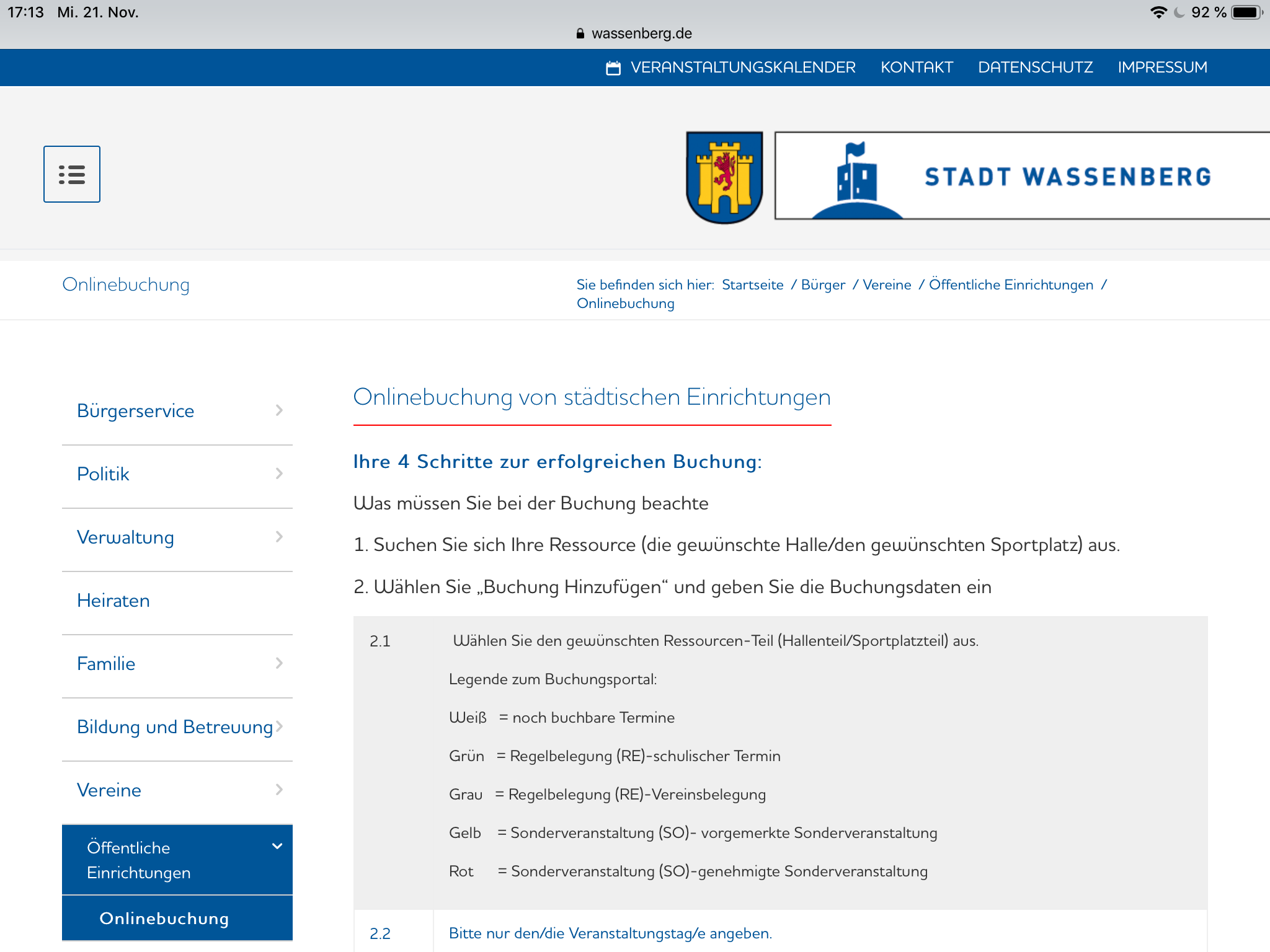This screenshot has width=1270, height=952.
Task: Expand the Bürgerservice chevron arrow
Action: (x=279, y=410)
